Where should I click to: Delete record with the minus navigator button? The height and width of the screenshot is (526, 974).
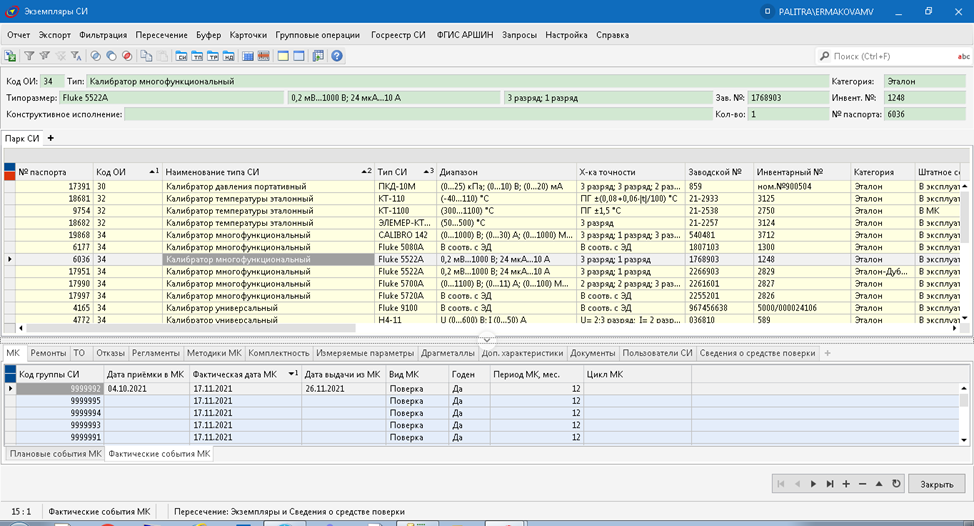pyautogui.click(x=862, y=484)
